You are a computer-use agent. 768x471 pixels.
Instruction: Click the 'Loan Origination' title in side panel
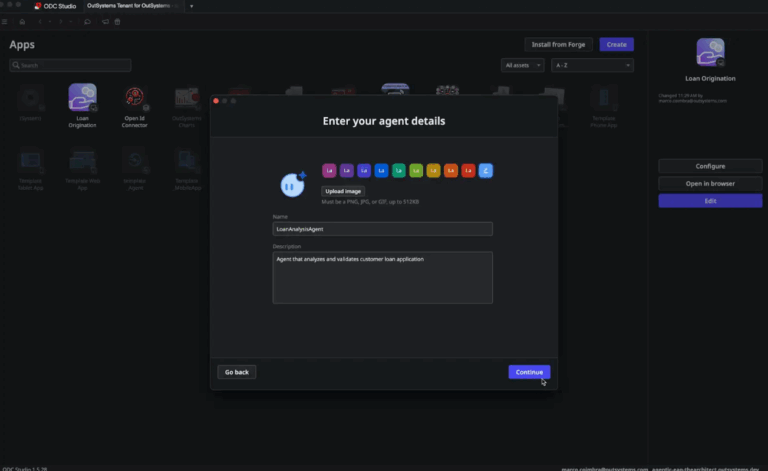(710, 78)
